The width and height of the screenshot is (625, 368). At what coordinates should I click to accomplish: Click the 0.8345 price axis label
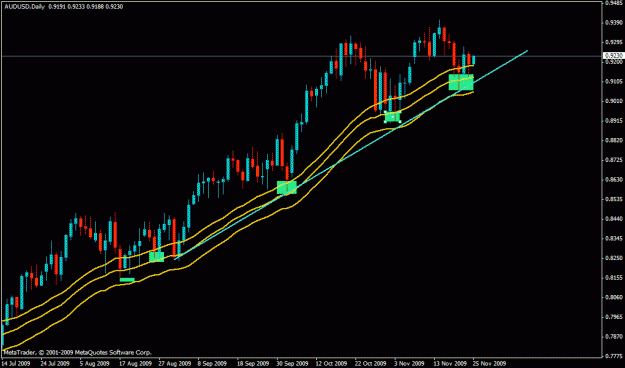(613, 238)
